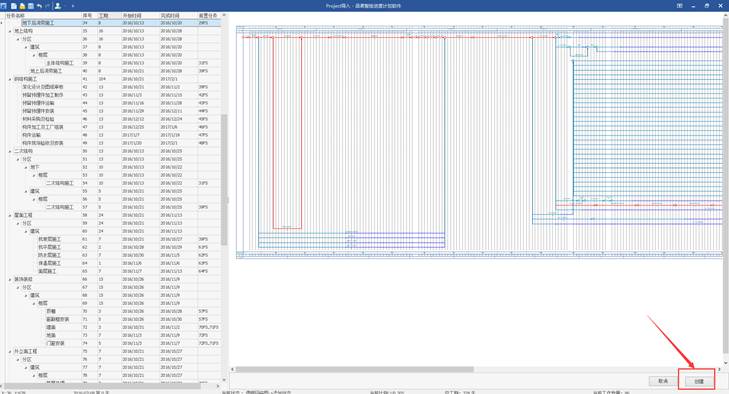
Task: Select the task row numbered 39
Action: tap(113, 63)
